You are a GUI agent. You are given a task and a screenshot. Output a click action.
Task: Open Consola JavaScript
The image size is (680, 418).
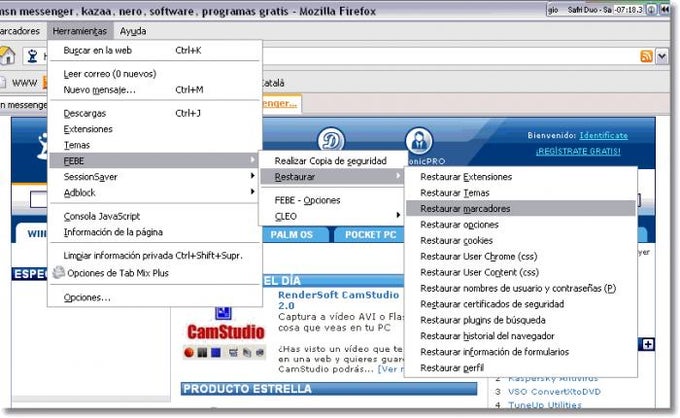(155, 216)
